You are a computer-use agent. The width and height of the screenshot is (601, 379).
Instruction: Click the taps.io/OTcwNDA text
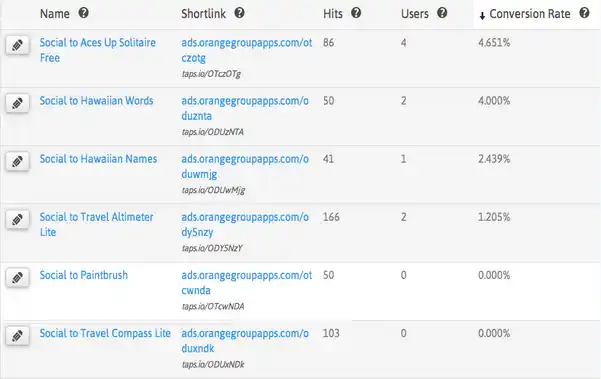[x=213, y=307]
